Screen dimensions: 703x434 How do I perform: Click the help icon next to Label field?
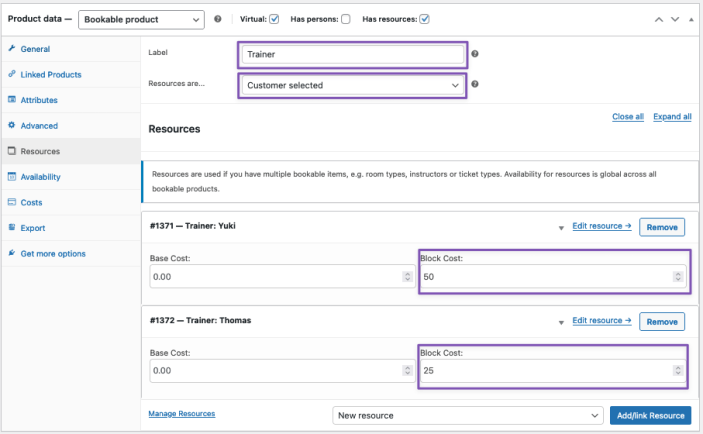(x=475, y=54)
